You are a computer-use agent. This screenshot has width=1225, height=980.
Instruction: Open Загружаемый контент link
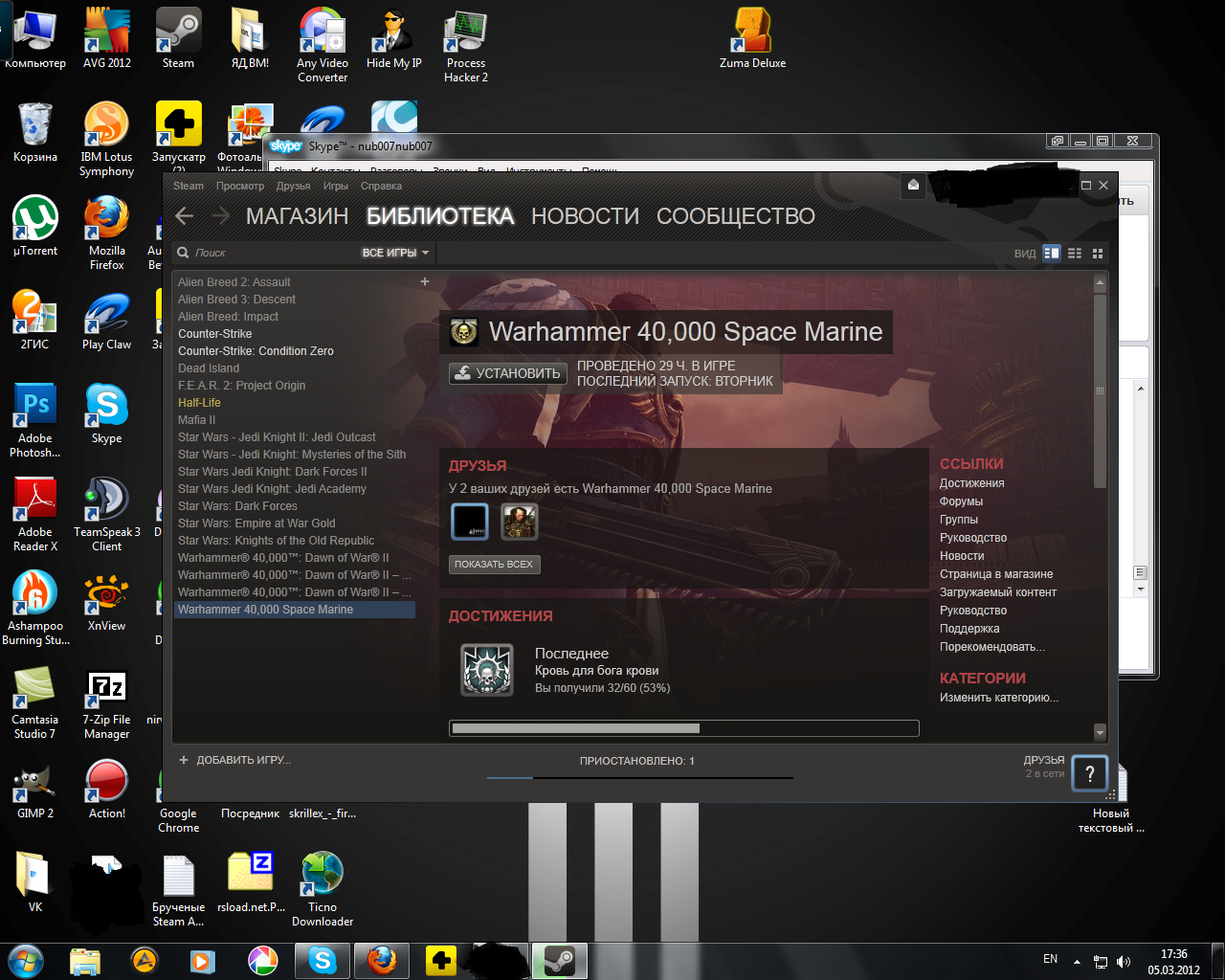coord(998,592)
